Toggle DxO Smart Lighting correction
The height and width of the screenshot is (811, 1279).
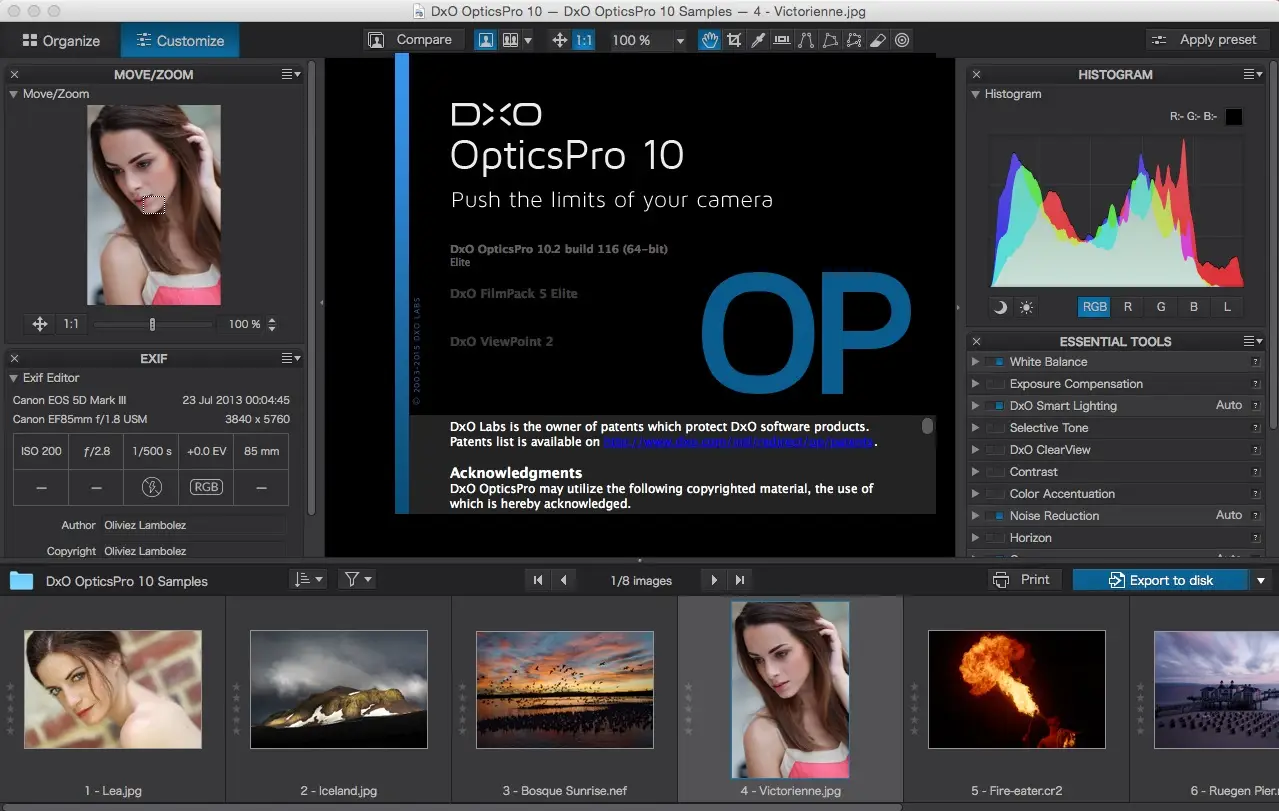tap(995, 406)
